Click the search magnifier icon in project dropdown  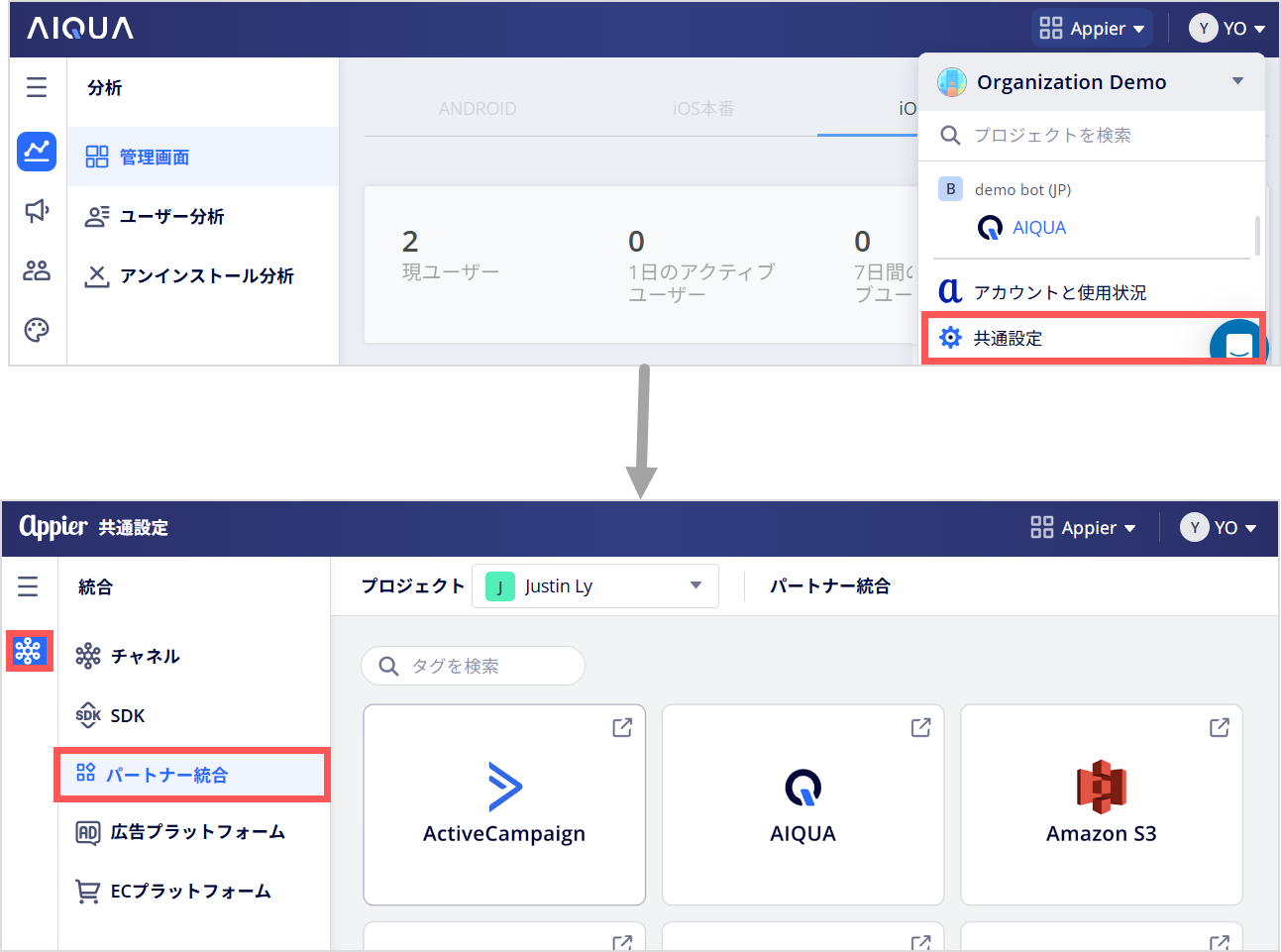coord(949,135)
